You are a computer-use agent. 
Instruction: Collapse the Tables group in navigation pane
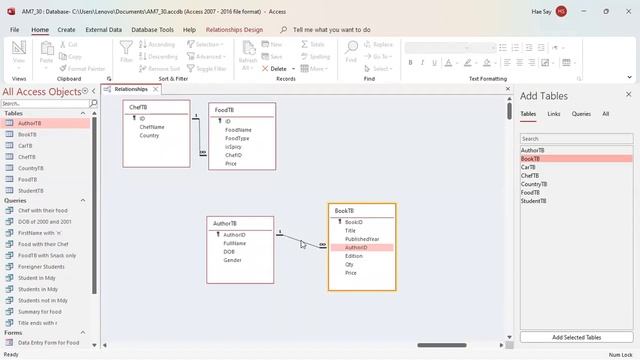click(83, 113)
